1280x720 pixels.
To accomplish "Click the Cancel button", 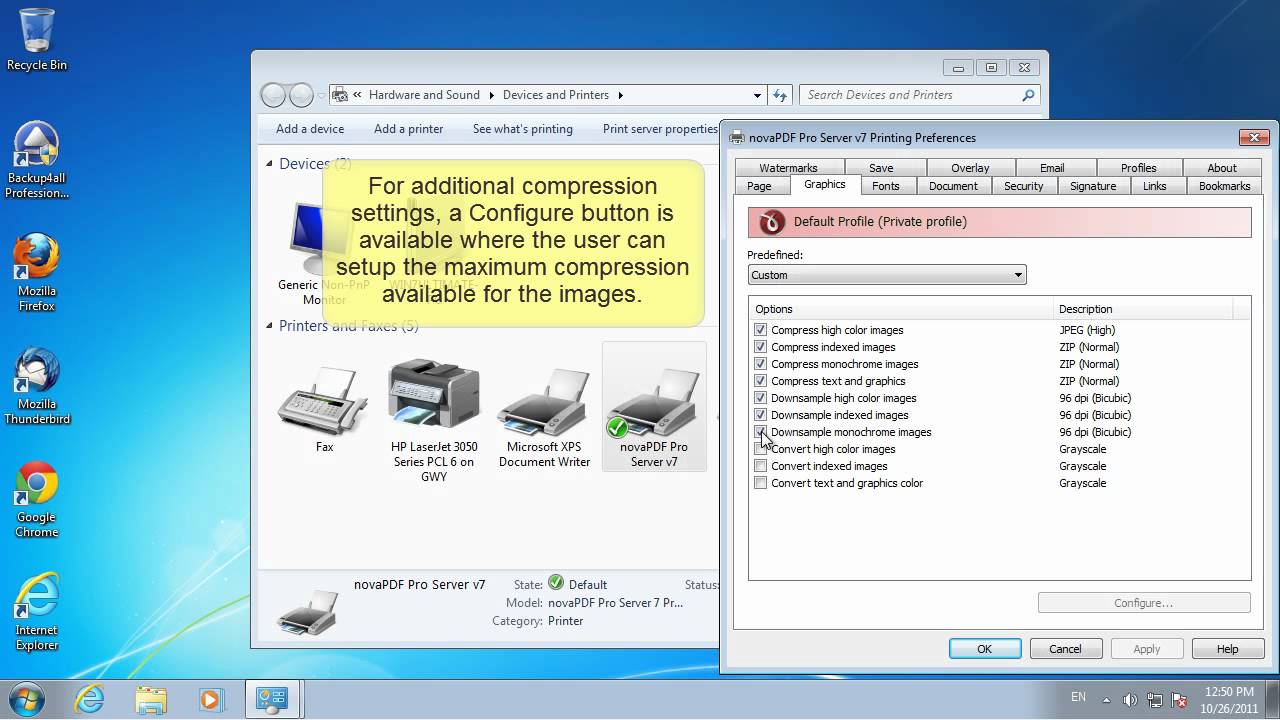I will [x=1065, y=649].
